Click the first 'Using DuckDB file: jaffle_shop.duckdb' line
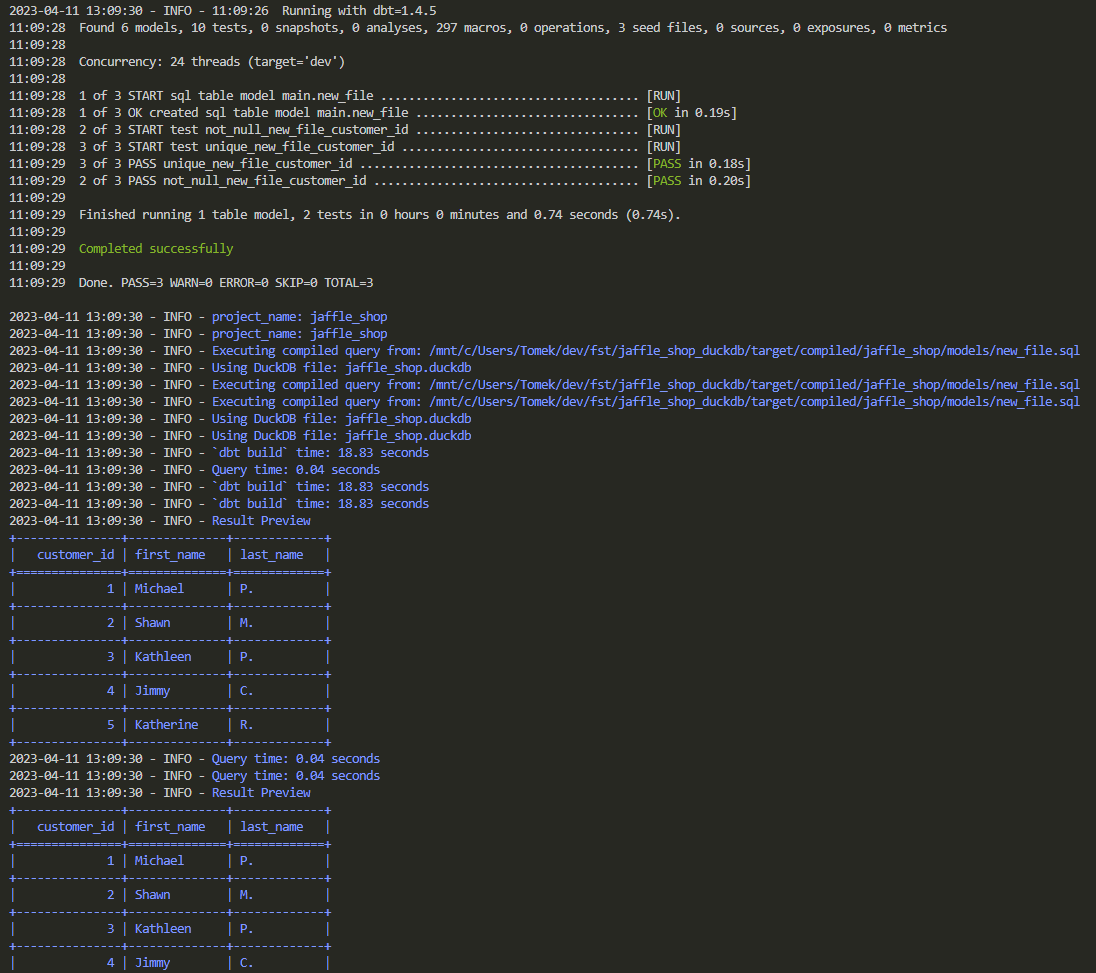The width and height of the screenshot is (1096, 973). coord(342,368)
